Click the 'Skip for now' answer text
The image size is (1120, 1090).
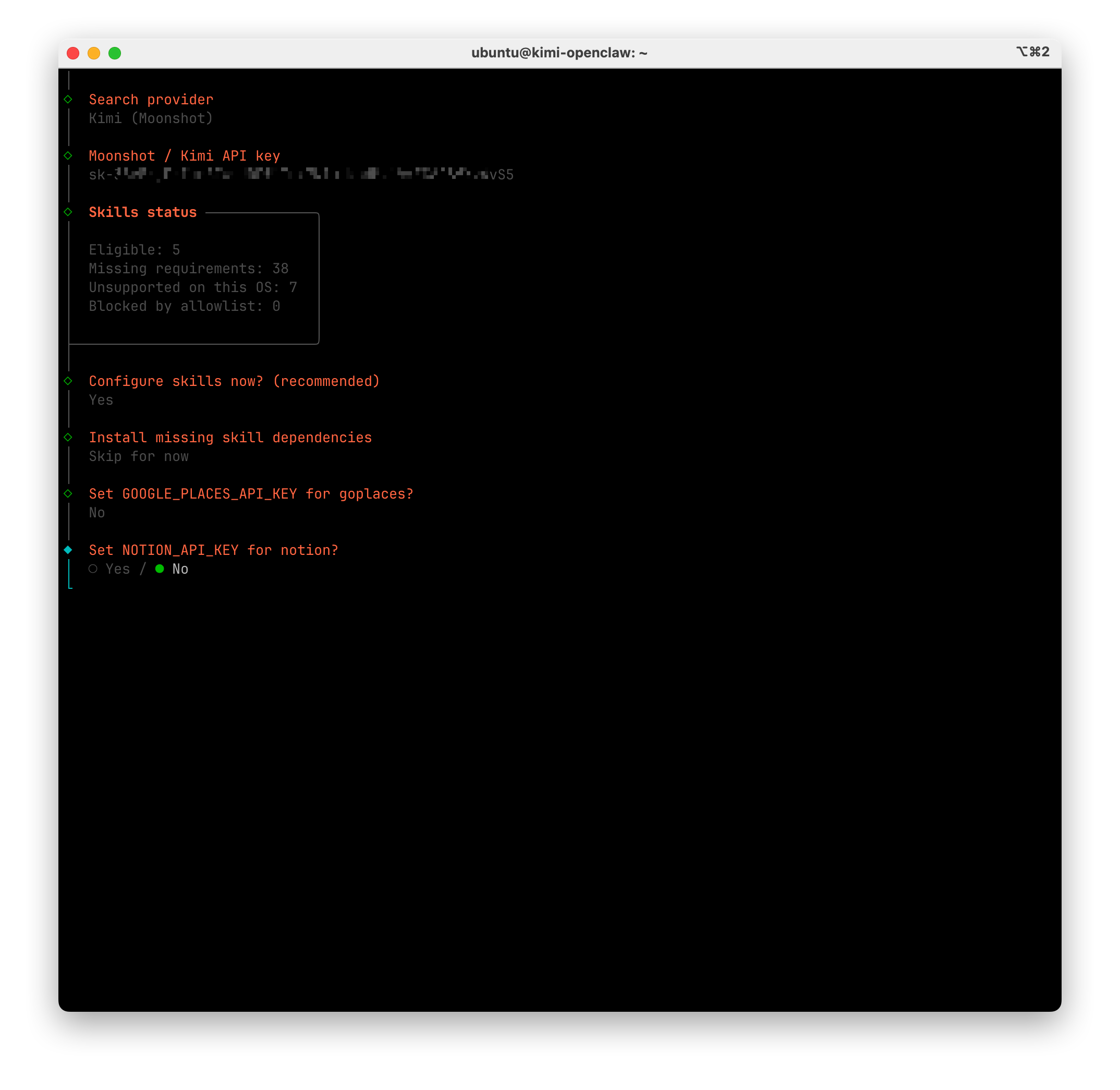(x=139, y=457)
